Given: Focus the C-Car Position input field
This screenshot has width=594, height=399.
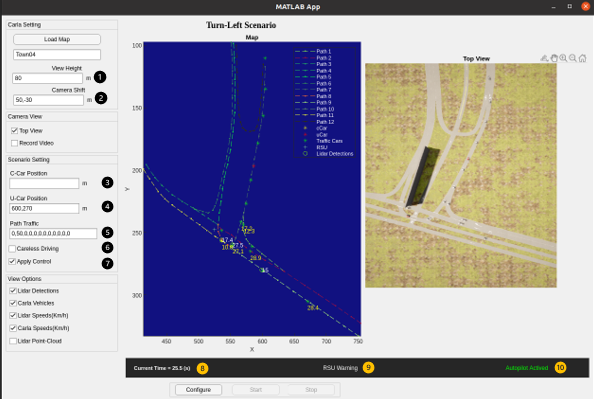Looking at the screenshot, I should (44, 183).
